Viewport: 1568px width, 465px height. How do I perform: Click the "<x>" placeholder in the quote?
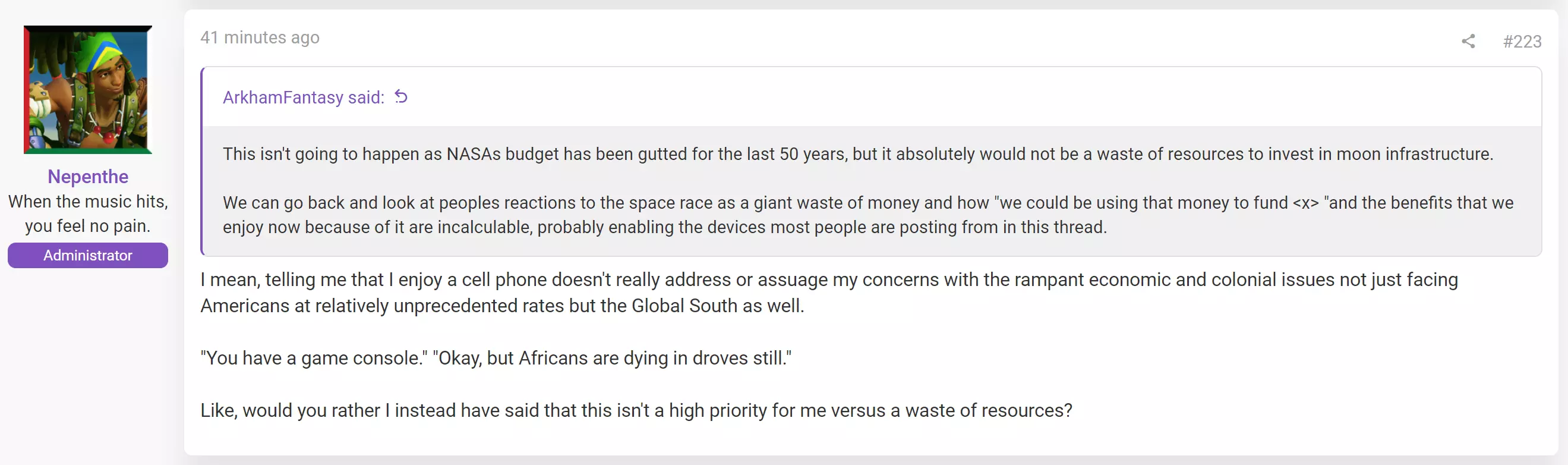(x=1305, y=203)
